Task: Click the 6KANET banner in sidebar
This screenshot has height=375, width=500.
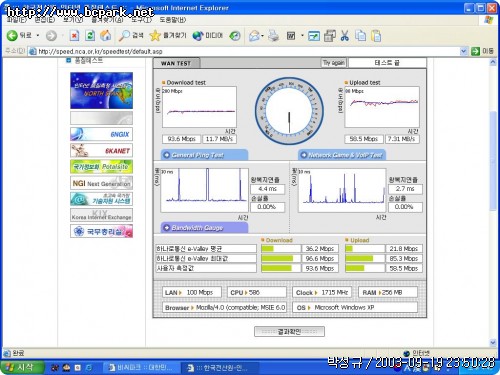Action: (x=101, y=151)
